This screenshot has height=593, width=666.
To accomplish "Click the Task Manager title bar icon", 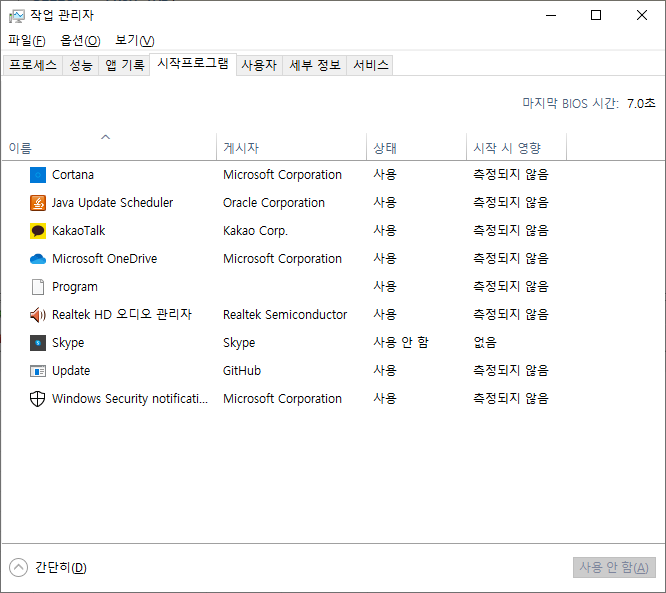I will point(17,16).
